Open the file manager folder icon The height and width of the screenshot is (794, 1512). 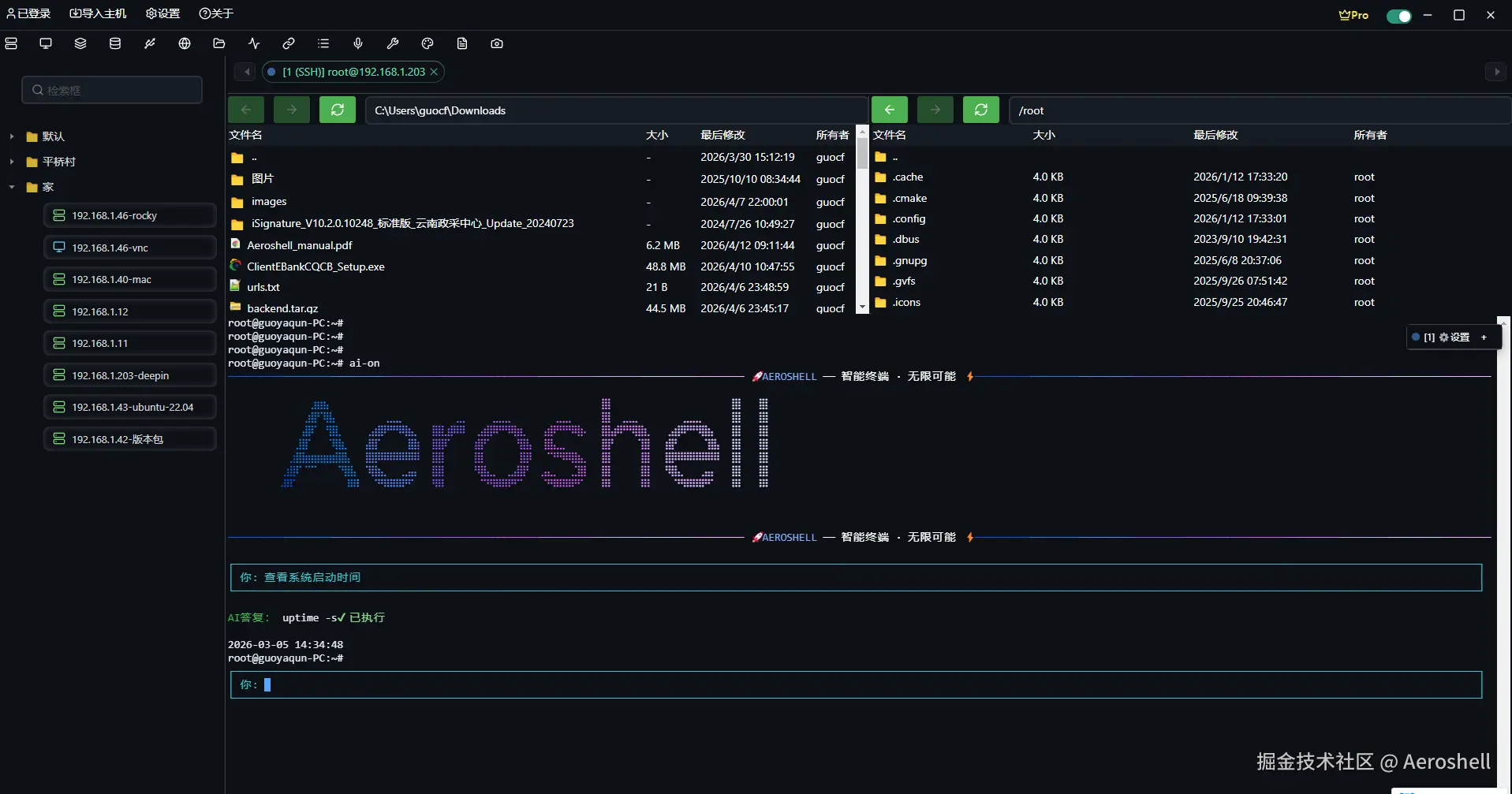click(x=218, y=43)
